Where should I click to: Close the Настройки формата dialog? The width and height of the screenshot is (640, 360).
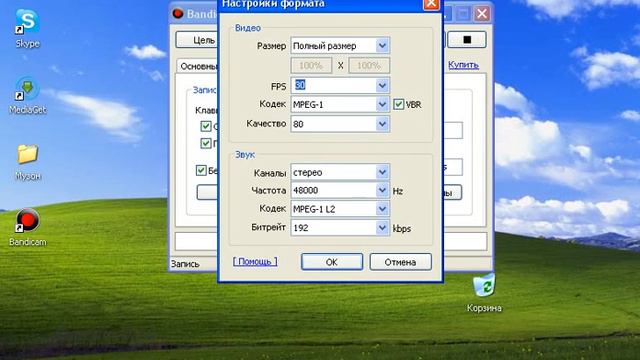[431, 4]
